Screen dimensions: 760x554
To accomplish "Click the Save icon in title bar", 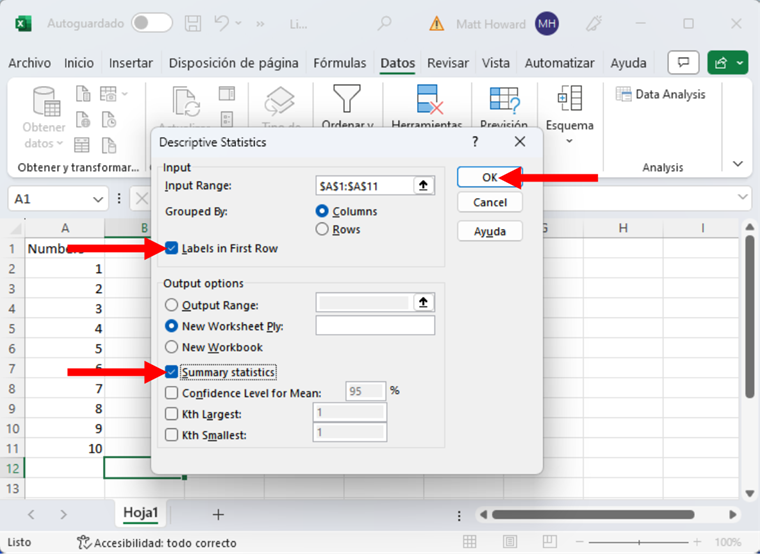I will 195,23.
